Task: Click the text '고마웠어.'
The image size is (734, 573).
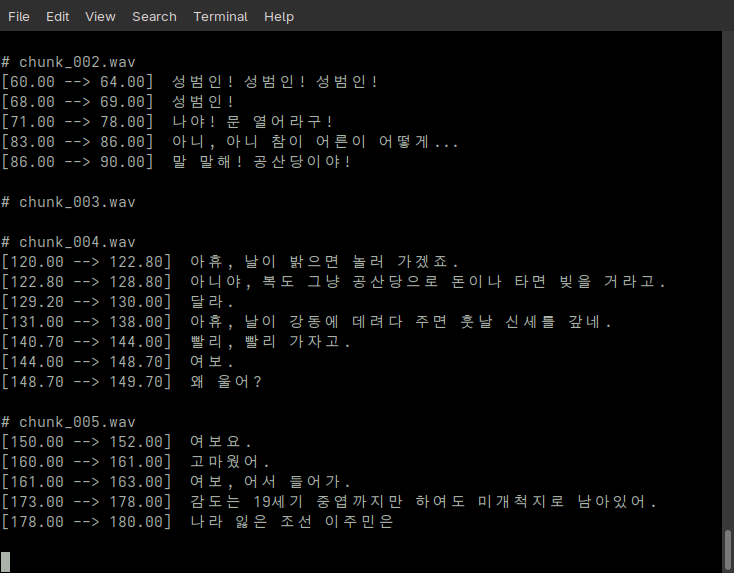Action: tap(230, 462)
